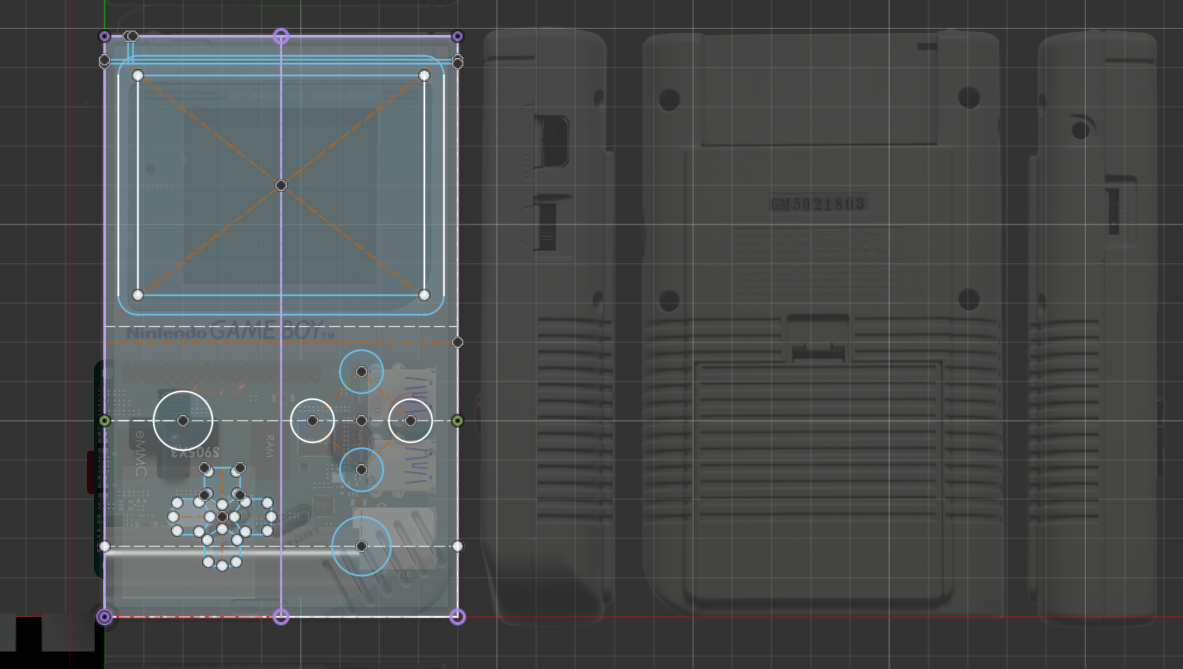
Task: Select the top-left corner point of the screen rectangle
Action: pos(137,75)
